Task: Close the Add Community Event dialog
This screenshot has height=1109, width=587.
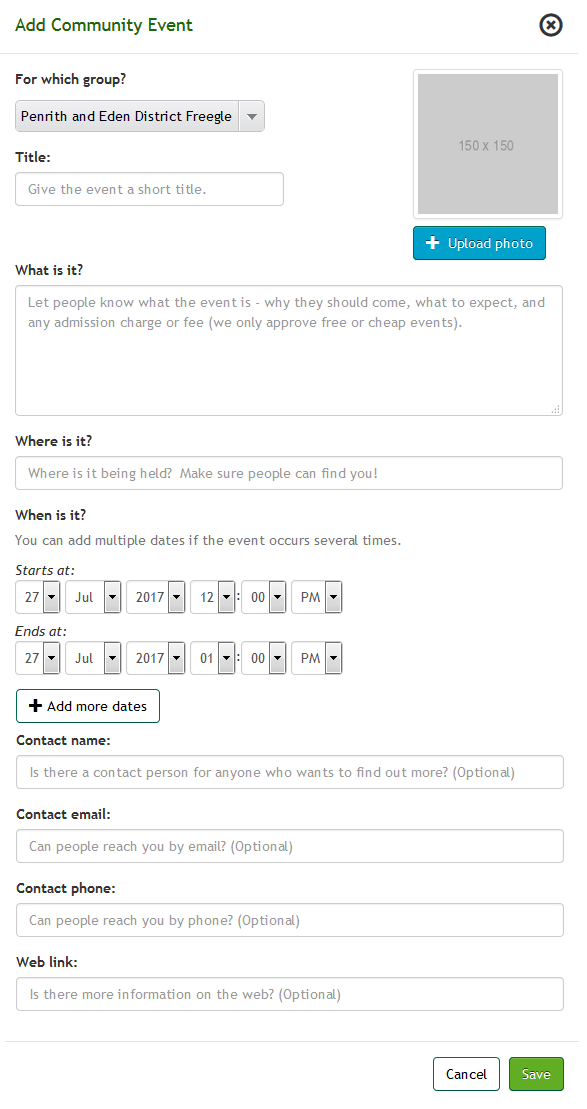Action: point(551,25)
